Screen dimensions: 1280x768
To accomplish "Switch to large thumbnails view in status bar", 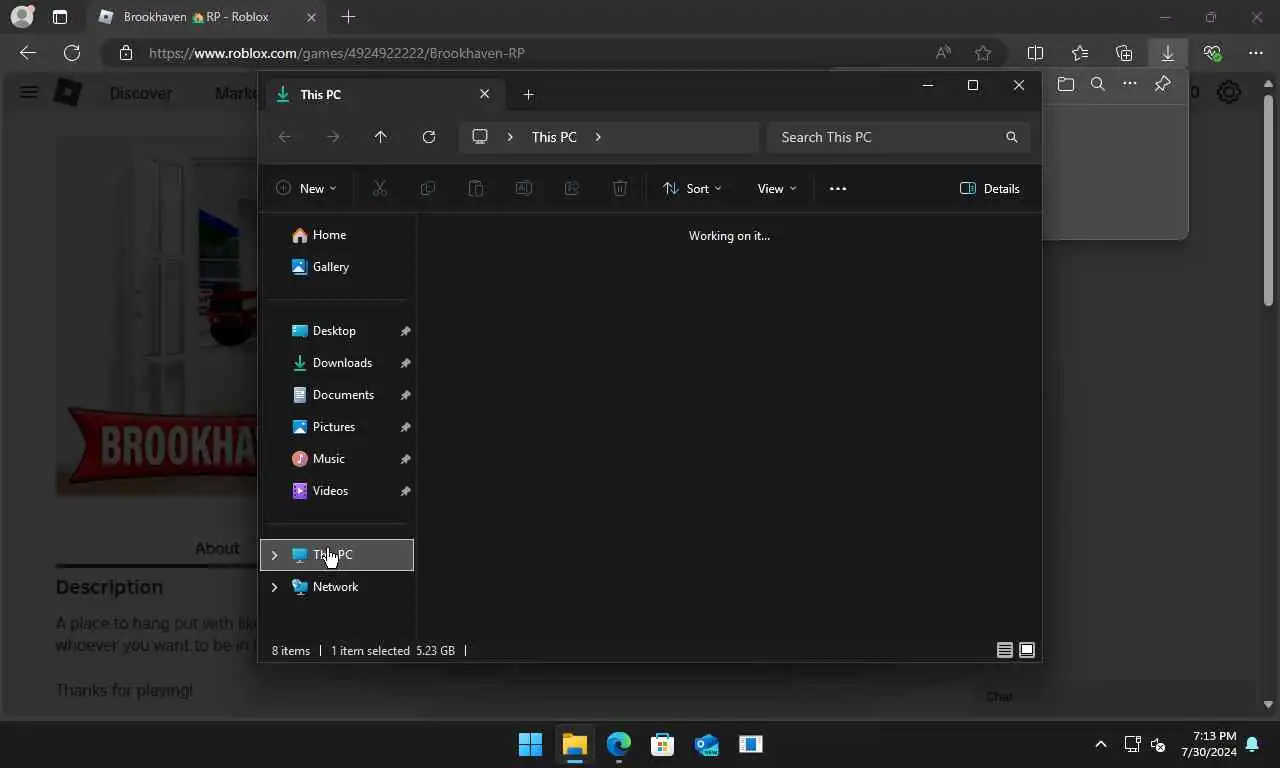I will coord(1027,650).
